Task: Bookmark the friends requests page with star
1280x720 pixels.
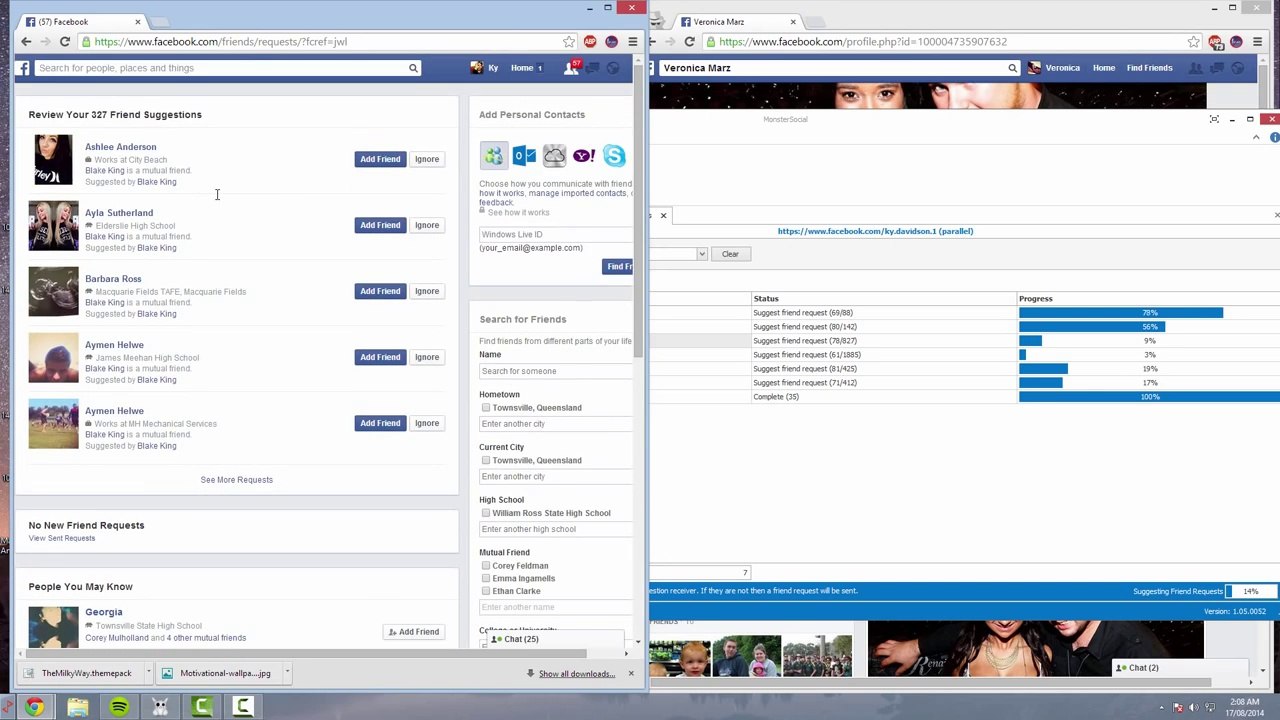Action: tap(569, 42)
